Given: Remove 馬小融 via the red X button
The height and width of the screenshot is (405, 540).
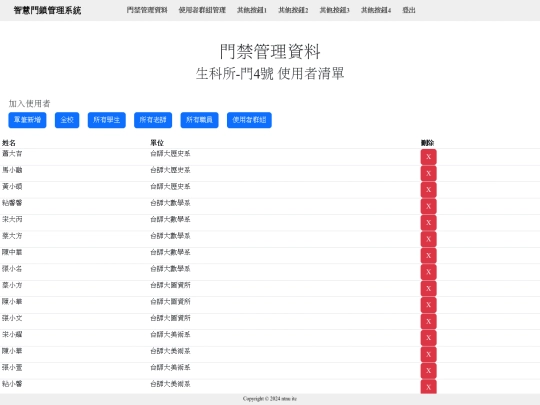Looking at the screenshot, I should [x=428, y=173].
